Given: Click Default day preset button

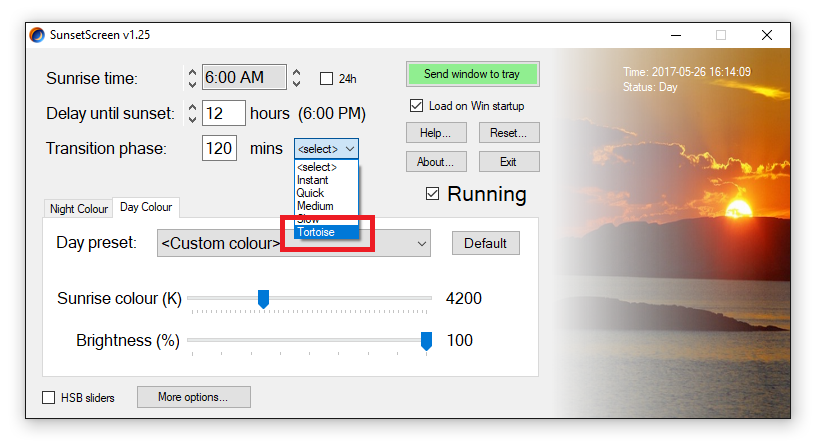Looking at the screenshot, I should coord(485,243).
